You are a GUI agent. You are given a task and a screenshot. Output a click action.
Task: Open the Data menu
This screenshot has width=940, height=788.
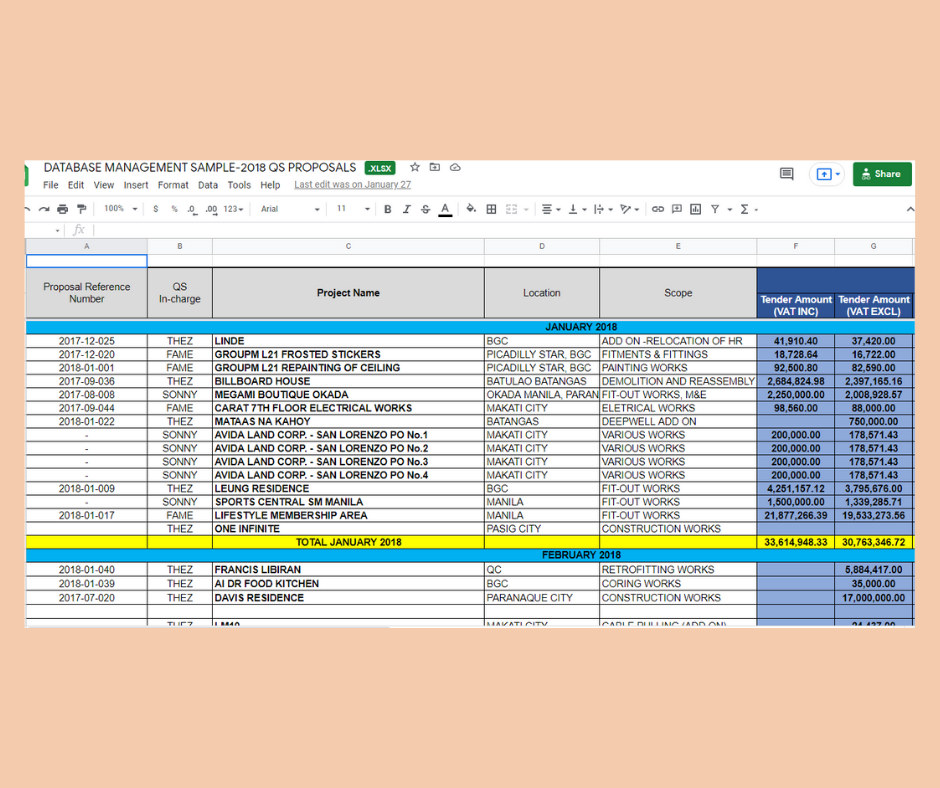pyautogui.click(x=207, y=185)
